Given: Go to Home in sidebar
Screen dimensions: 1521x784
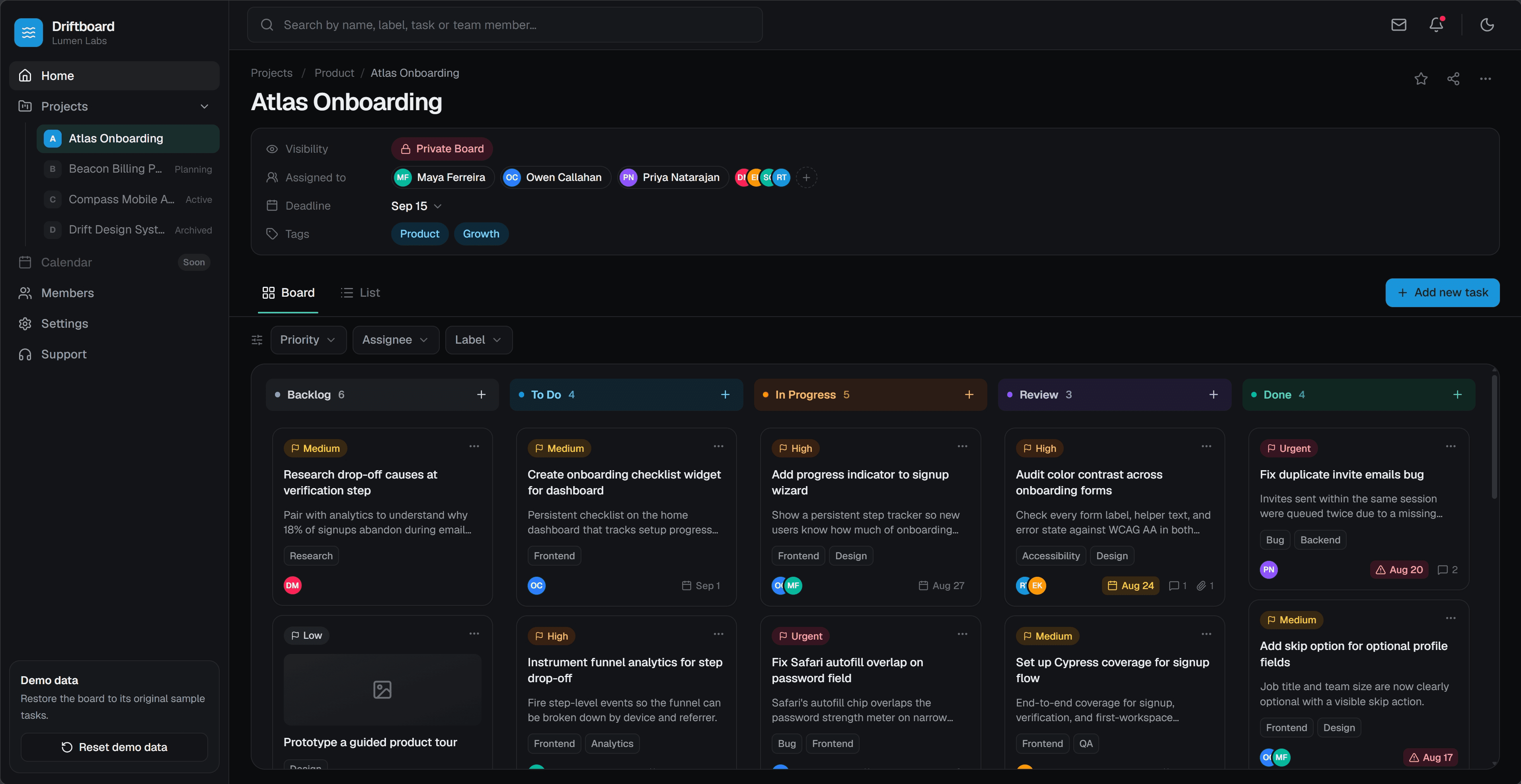Looking at the screenshot, I should coord(114,76).
